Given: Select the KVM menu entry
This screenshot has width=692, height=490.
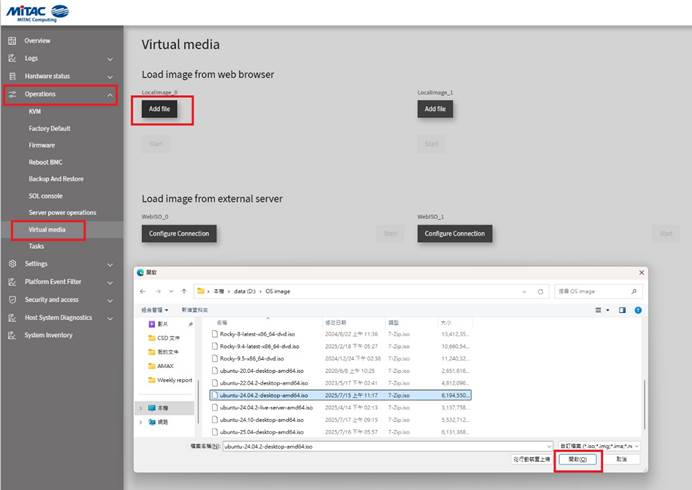Looking at the screenshot, I should [36, 112].
